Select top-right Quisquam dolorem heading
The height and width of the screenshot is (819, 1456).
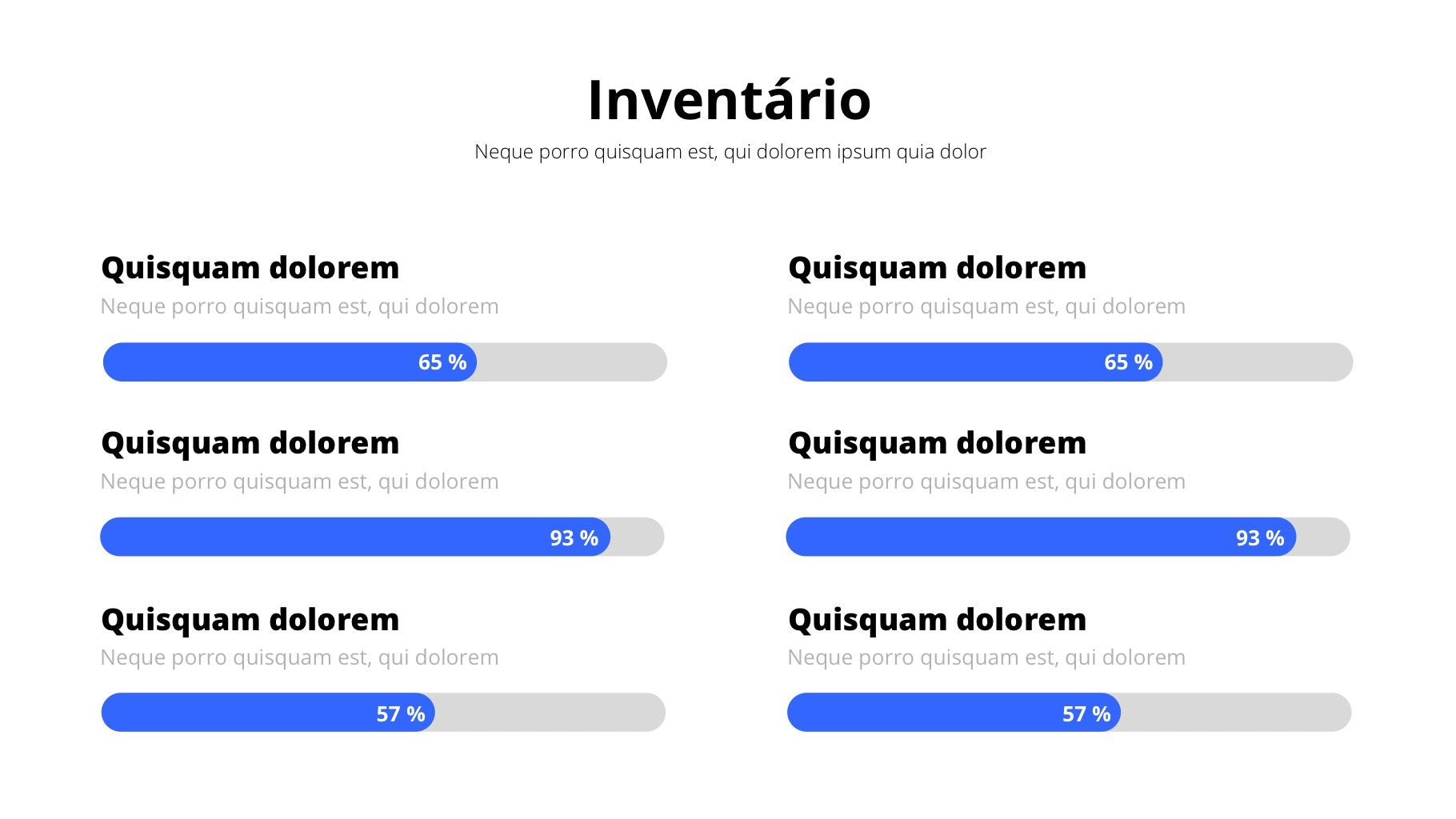click(x=937, y=268)
